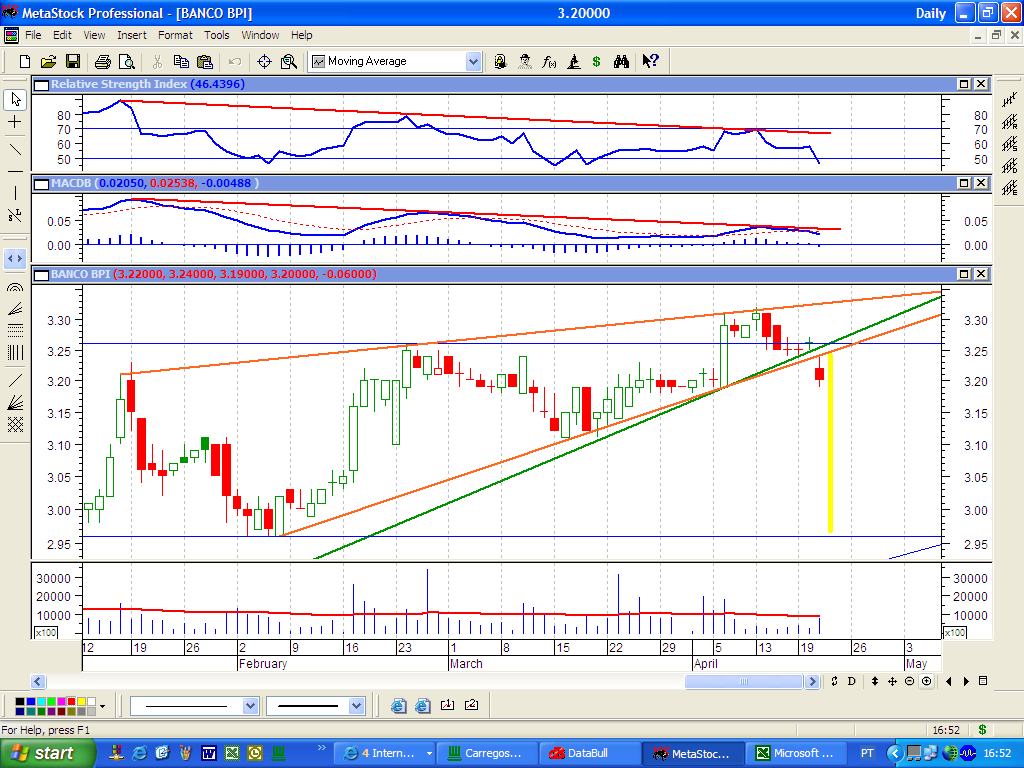Pick the yellow color swatch
Viewport: 1024px width, 768px height.
tap(81, 701)
